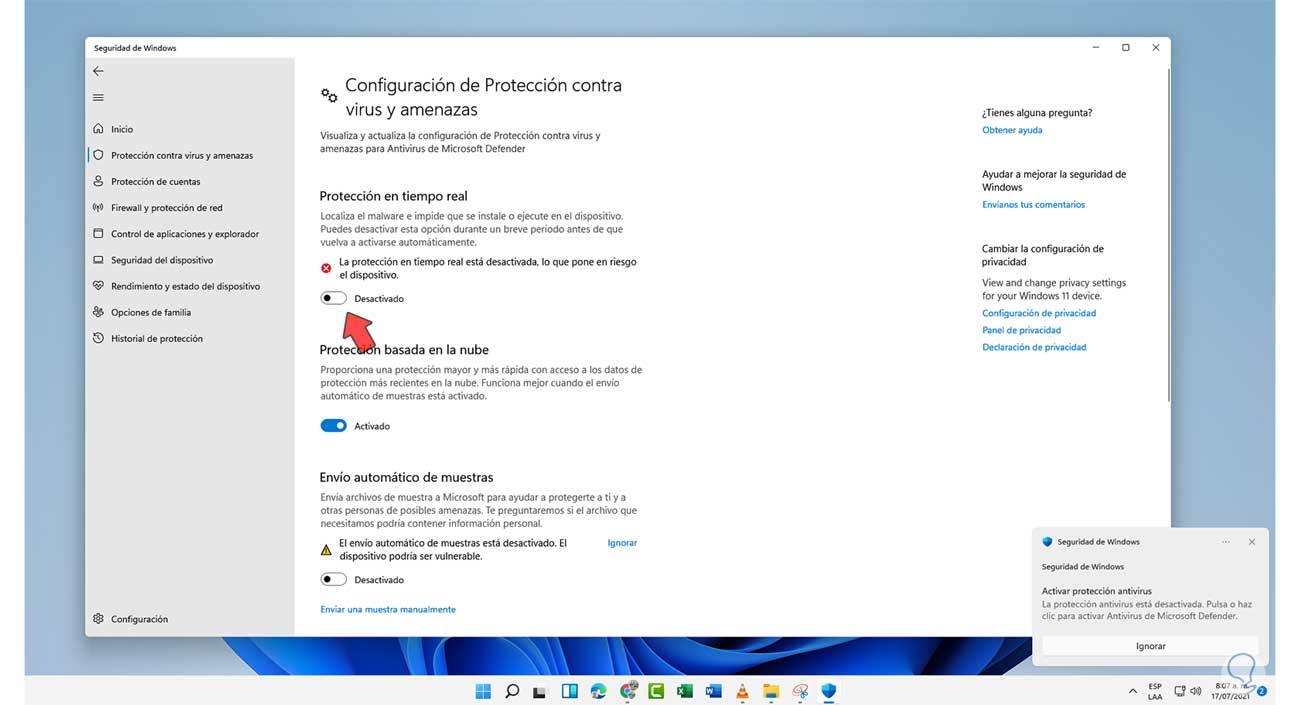Screen dimensions: 1300x705
Task: Dismiss the Seguridad de Windows notification
Action: tap(1252, 542)
